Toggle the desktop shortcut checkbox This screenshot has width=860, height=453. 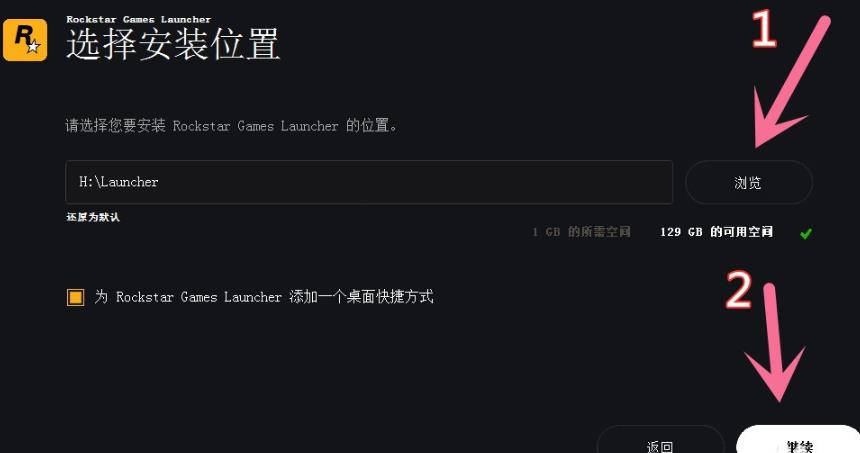coord(75,297)
